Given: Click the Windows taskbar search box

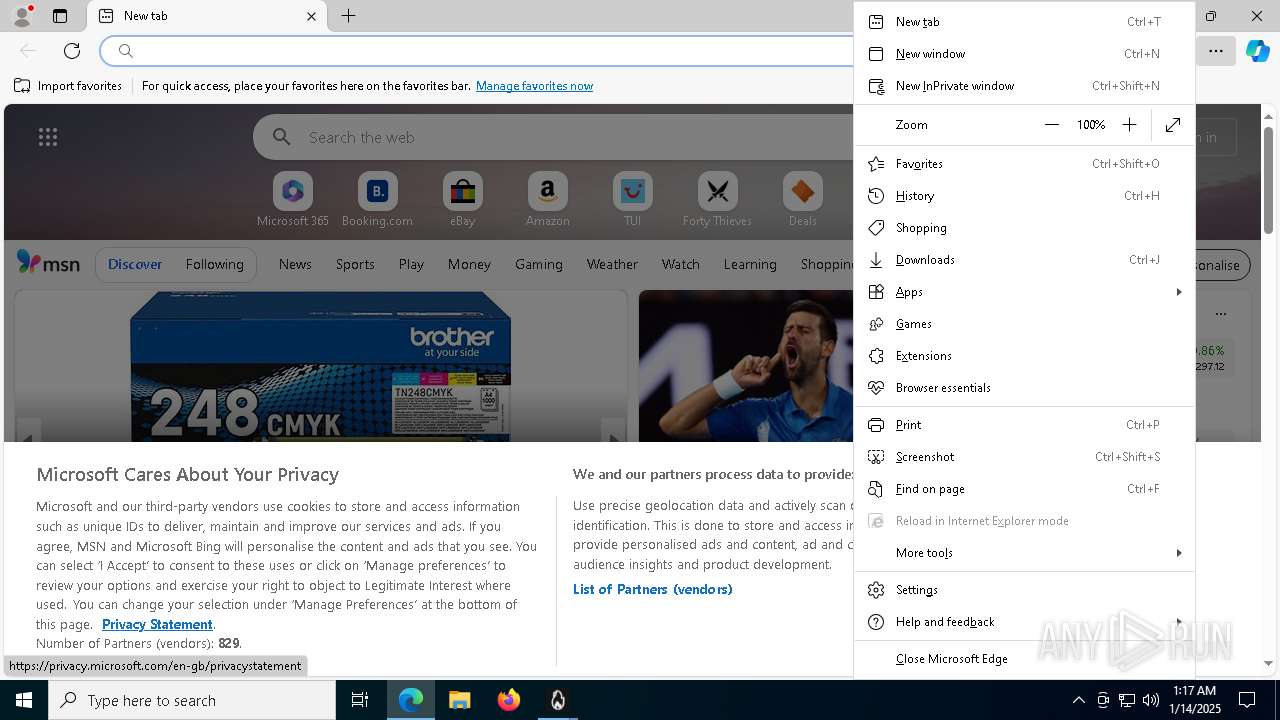Looking at the screenshot, I should point(192,700).
